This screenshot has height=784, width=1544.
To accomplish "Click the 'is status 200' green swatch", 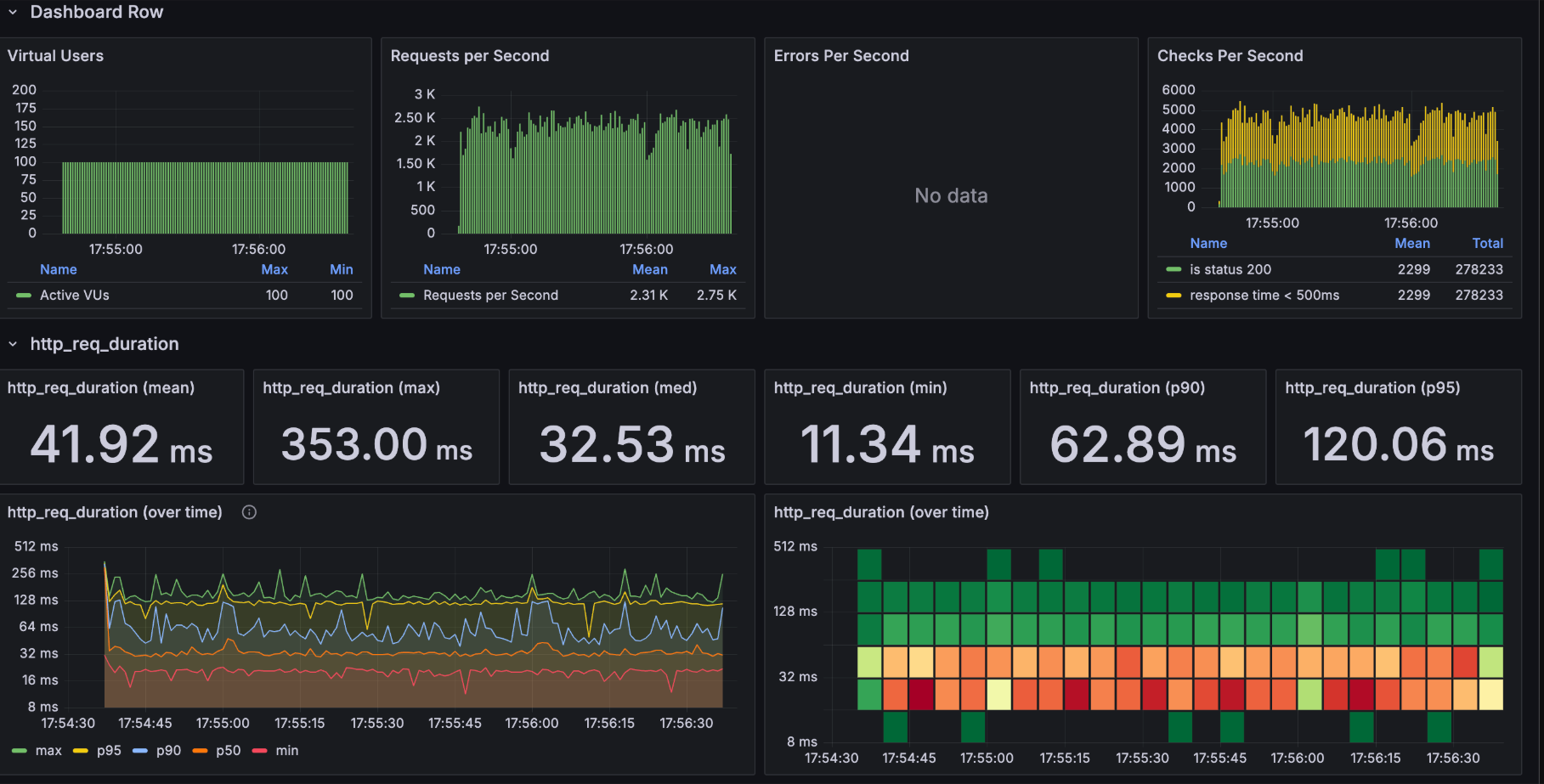I will click(x=1174, y=269).
